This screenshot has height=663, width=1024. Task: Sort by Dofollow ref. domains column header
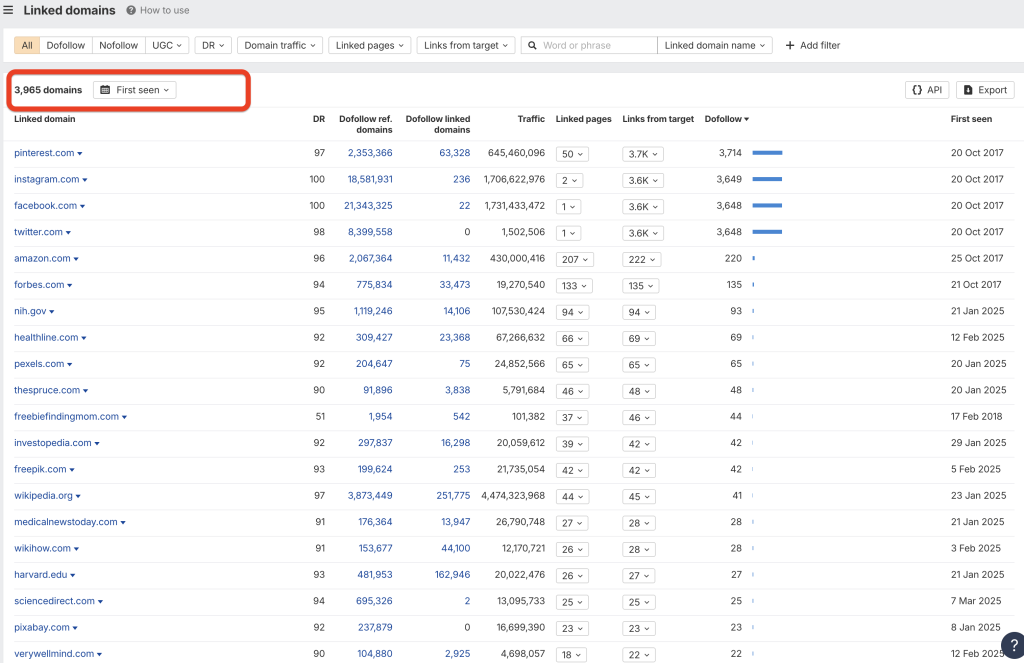(366, 124)
